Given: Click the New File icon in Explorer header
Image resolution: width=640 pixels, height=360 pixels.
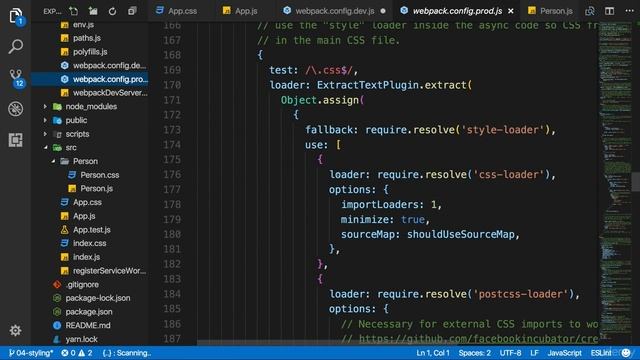Looking at the screenshot, I should (x=73, y=11).
